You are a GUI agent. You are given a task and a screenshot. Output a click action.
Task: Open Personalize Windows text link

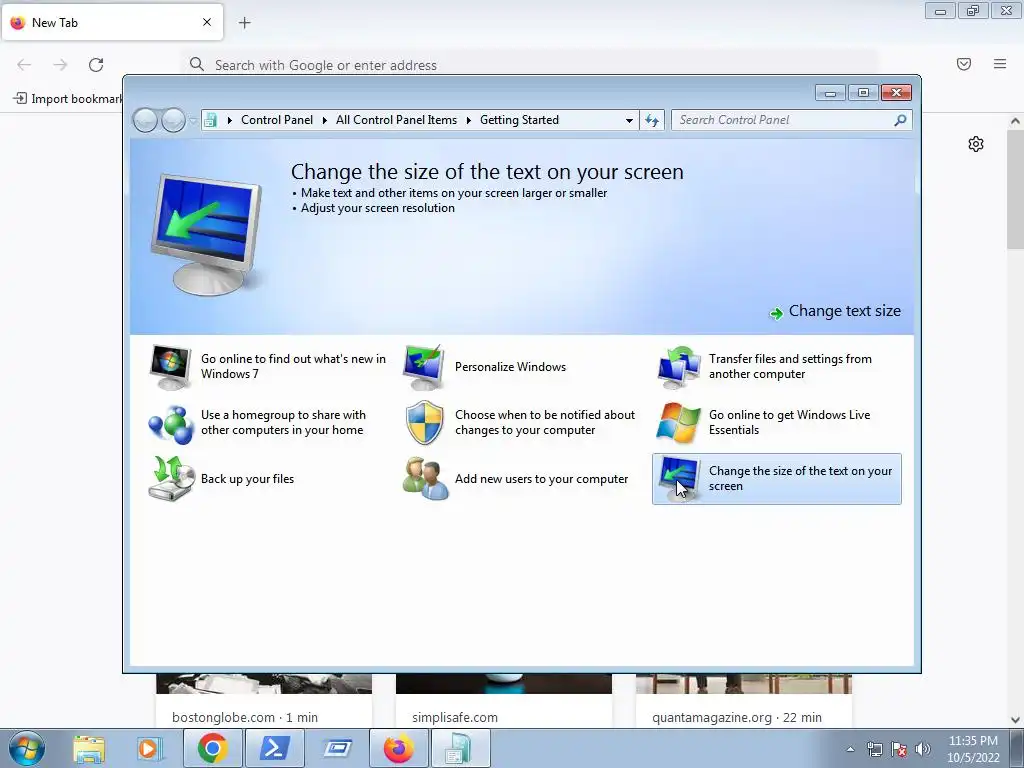coord(510,367)
